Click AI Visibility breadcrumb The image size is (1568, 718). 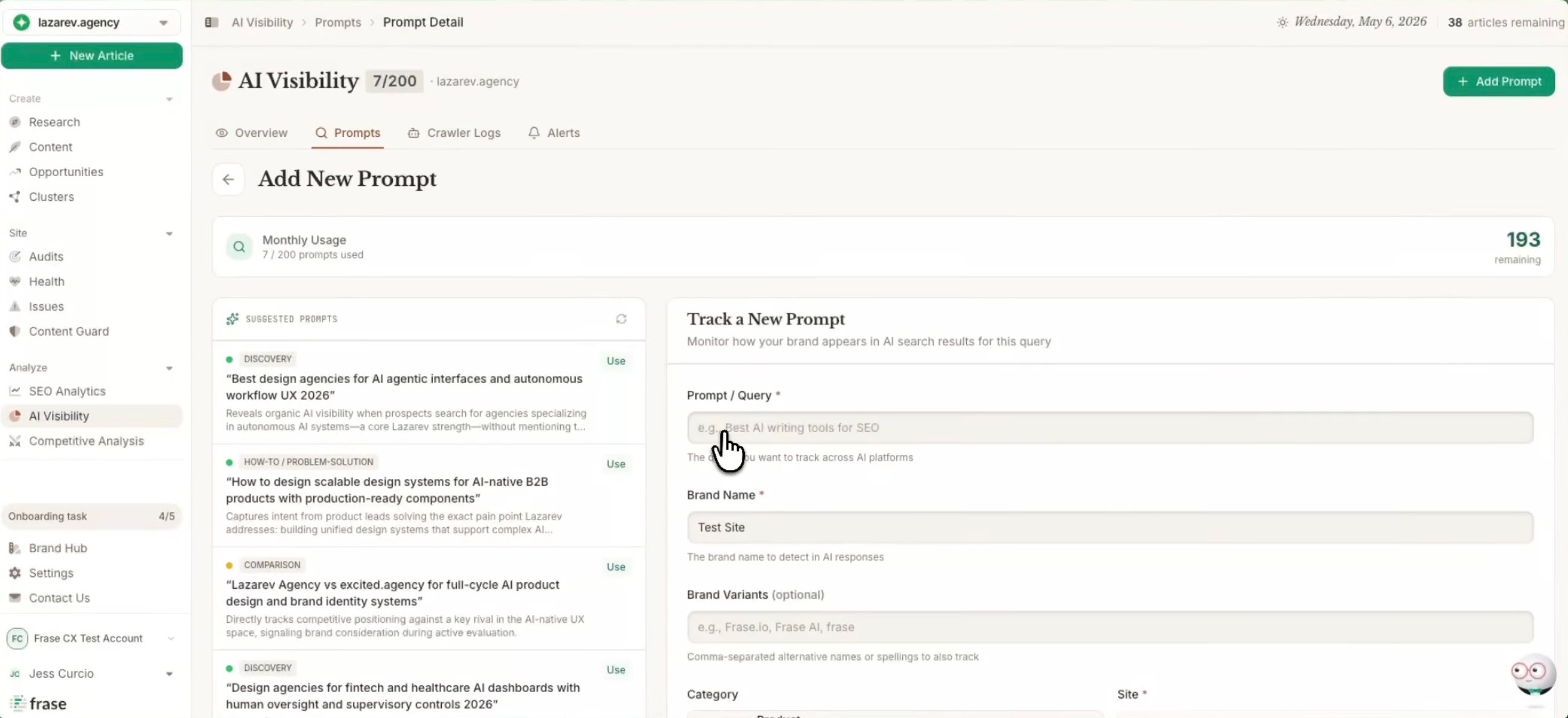[263, 22]
